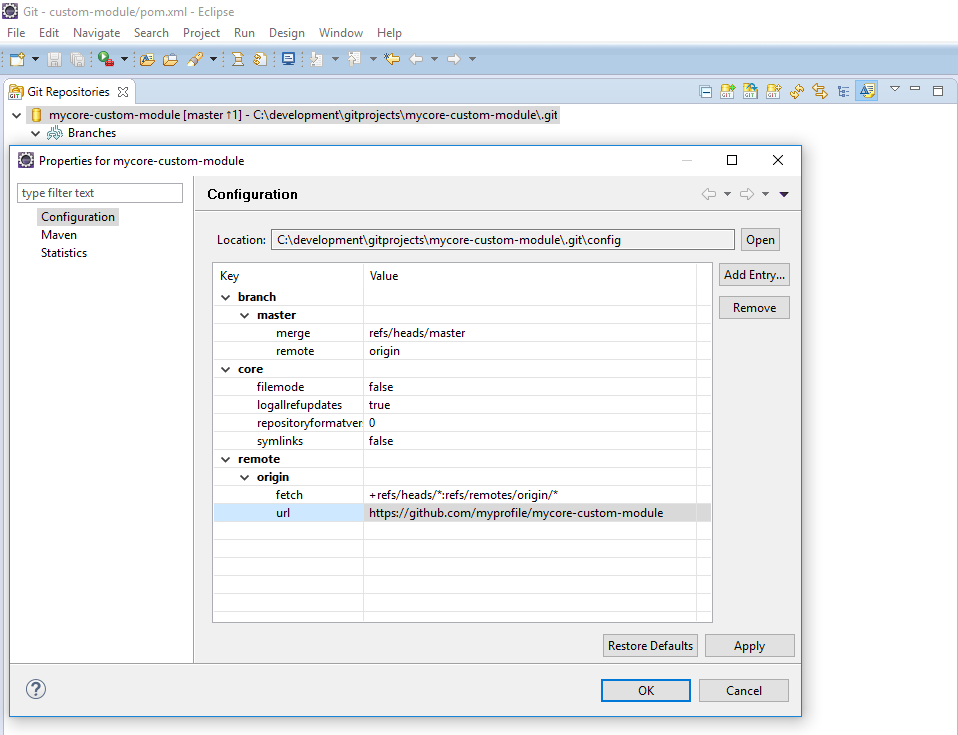
Task: Click the New wizard toolbar icon
Action: 17,59
